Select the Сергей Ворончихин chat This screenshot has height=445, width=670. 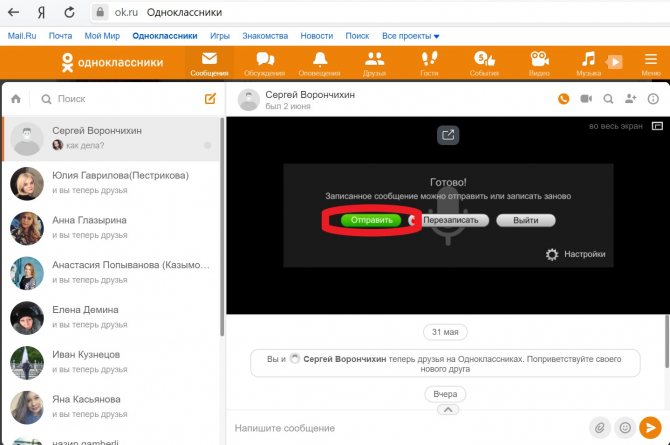point(111,139)
